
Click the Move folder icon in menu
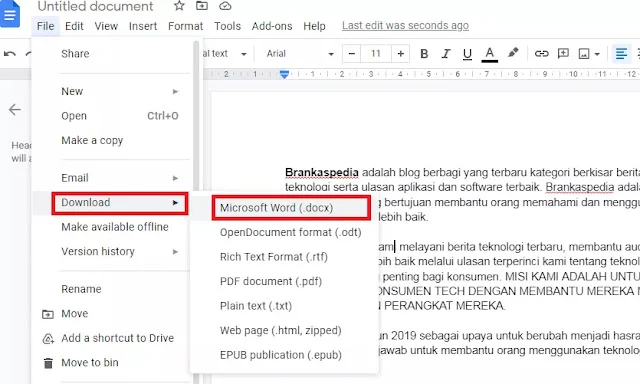click(48, 314)
